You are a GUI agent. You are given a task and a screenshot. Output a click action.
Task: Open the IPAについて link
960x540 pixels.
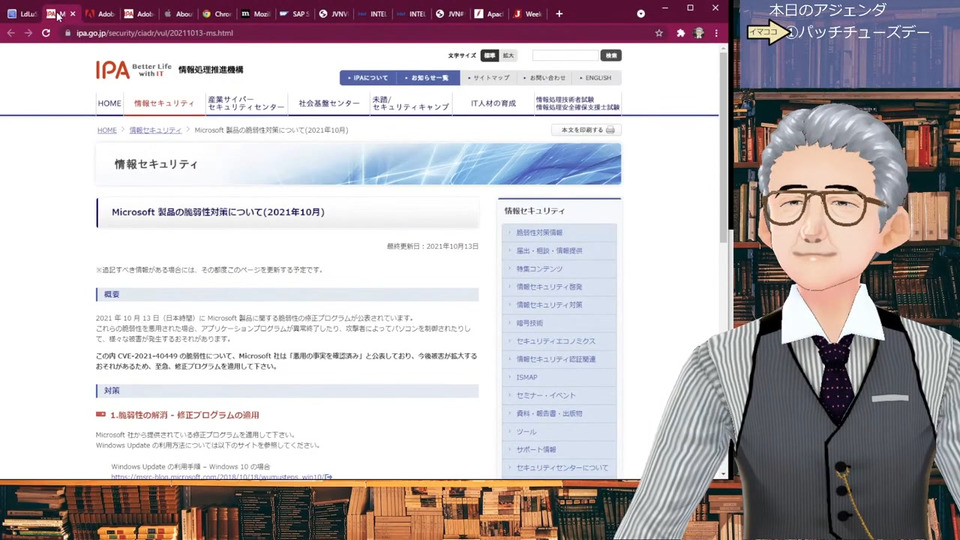click(368, 78)
